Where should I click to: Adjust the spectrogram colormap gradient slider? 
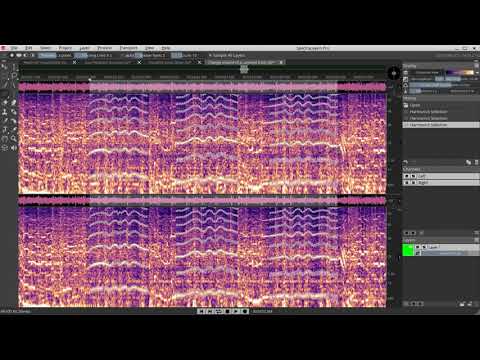tap(460, 72)
